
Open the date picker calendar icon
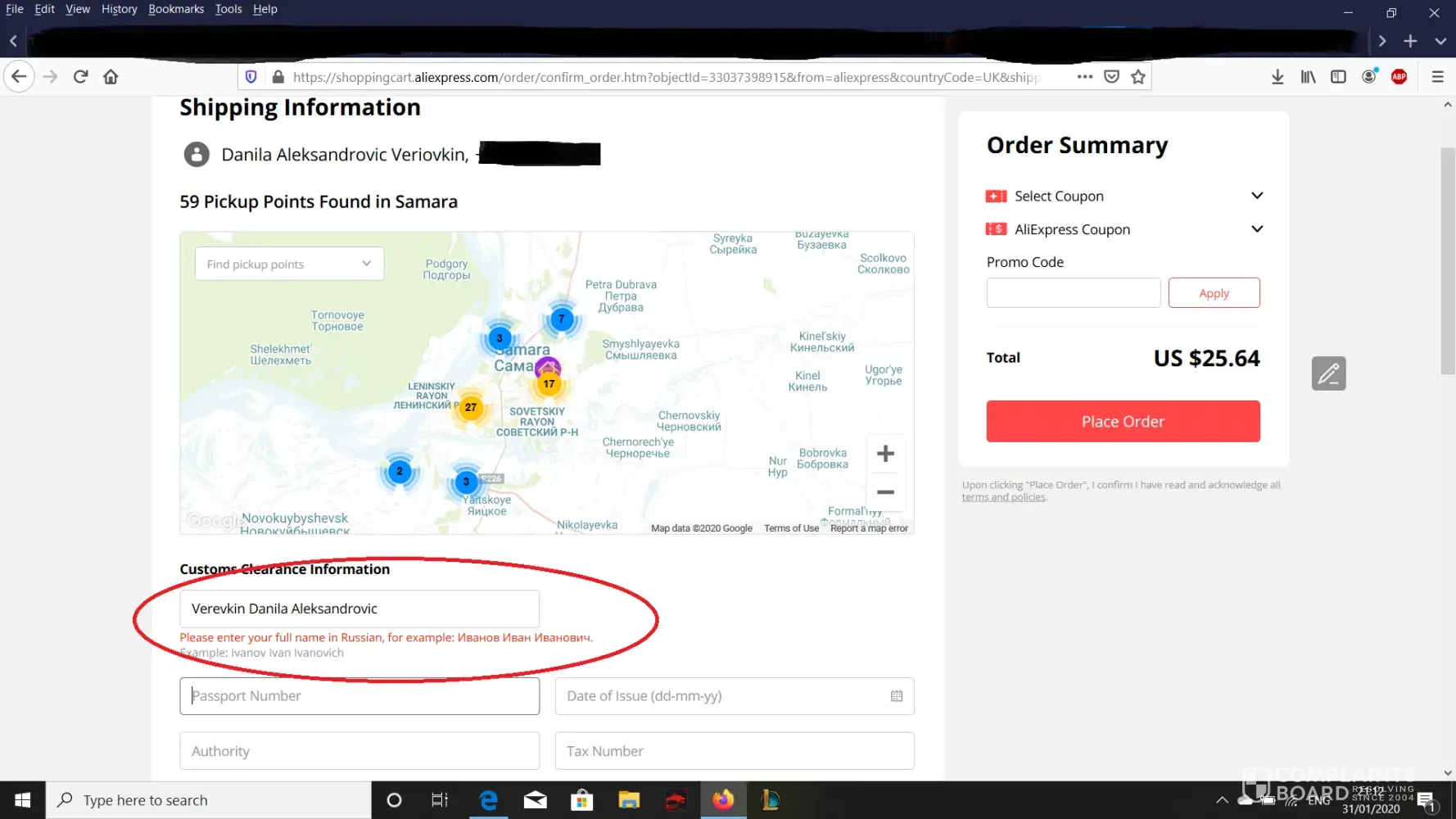(897, 696)
